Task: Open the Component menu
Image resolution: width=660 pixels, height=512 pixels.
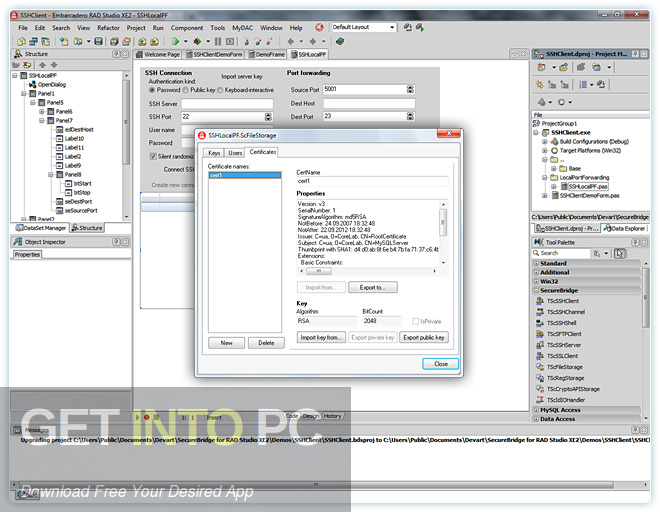Action: 186,28
